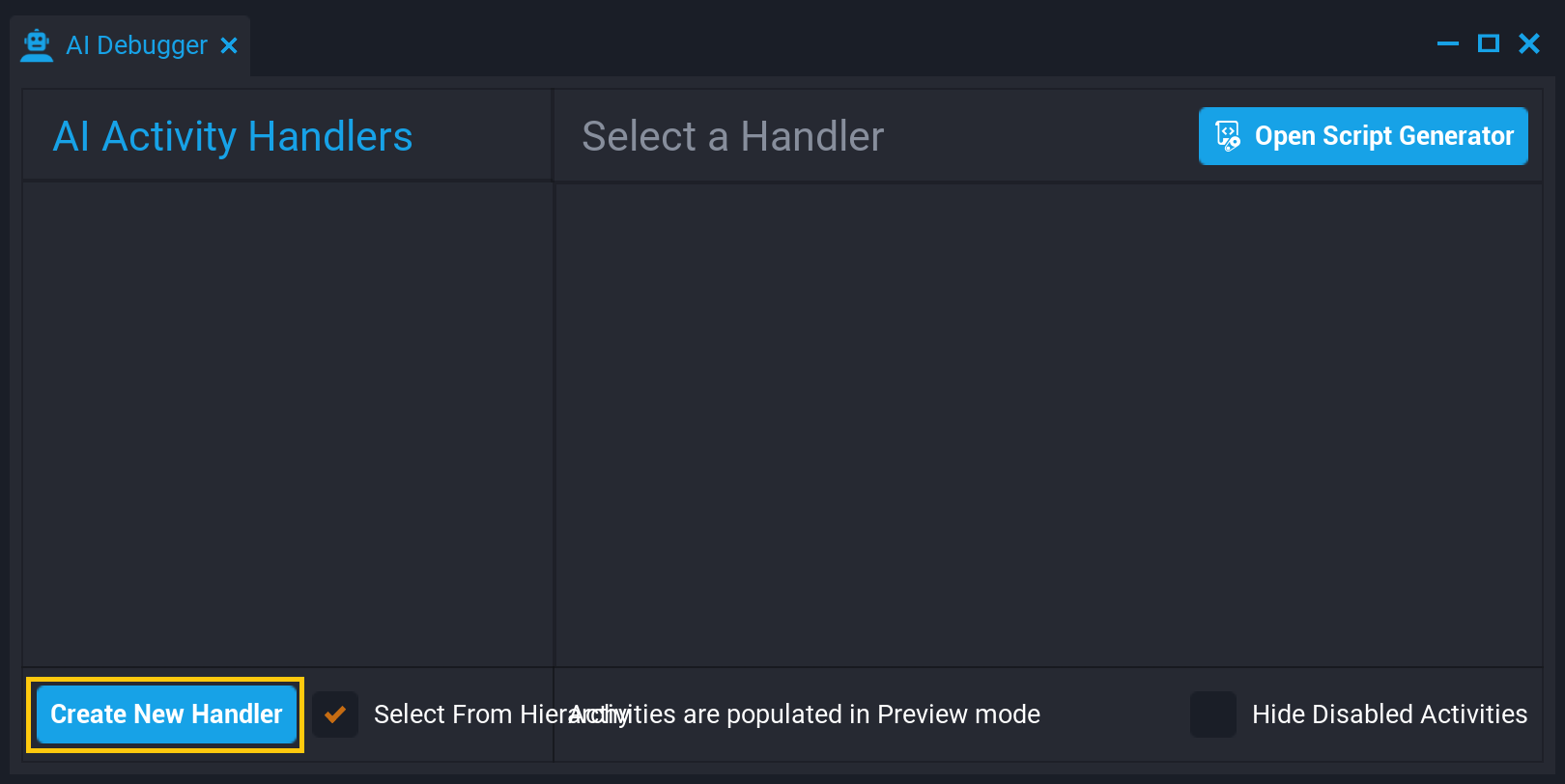
Task: Open the Script Generator
Action: click(x=1362, y=136)
